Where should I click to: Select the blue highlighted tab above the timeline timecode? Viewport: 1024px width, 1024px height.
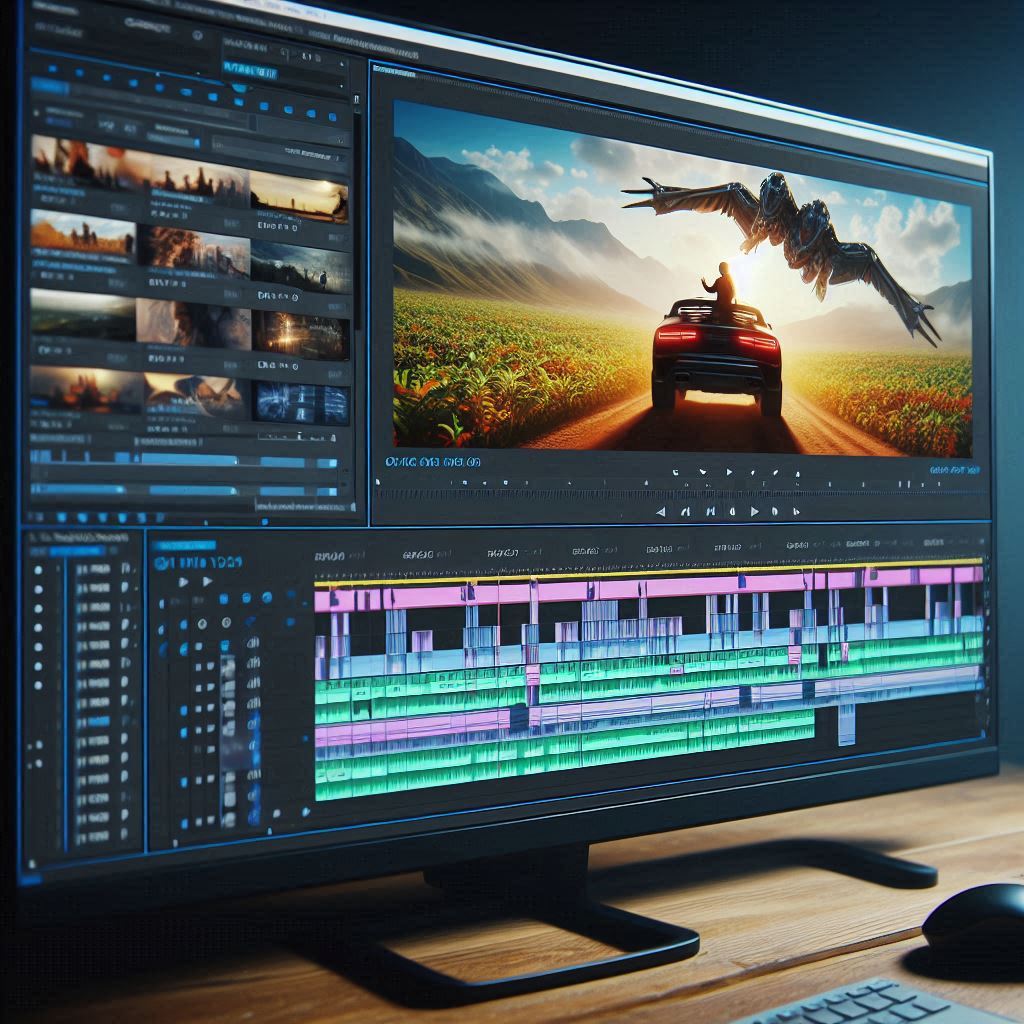(184, 545)
